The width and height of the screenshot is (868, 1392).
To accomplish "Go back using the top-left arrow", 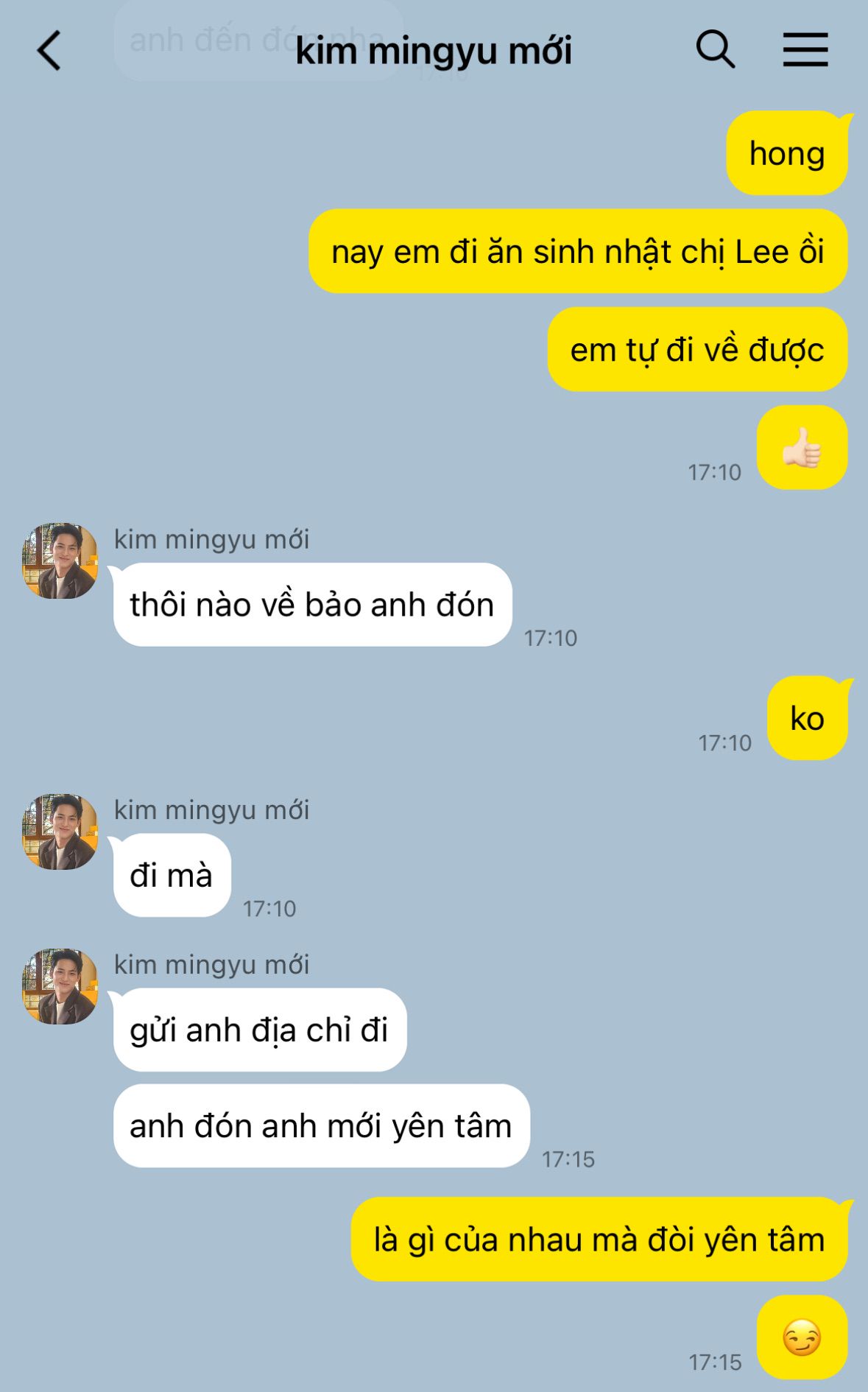I will tap(49, 51).
